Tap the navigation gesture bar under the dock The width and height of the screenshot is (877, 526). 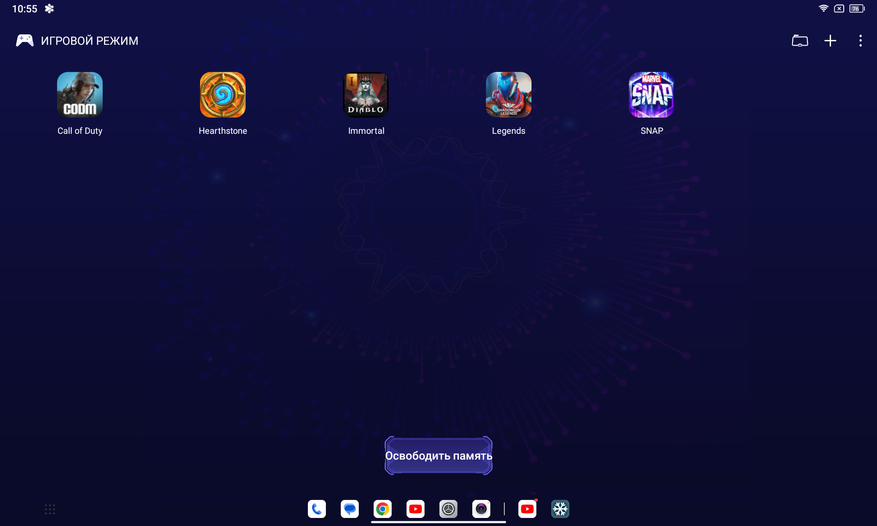(438, 522)
